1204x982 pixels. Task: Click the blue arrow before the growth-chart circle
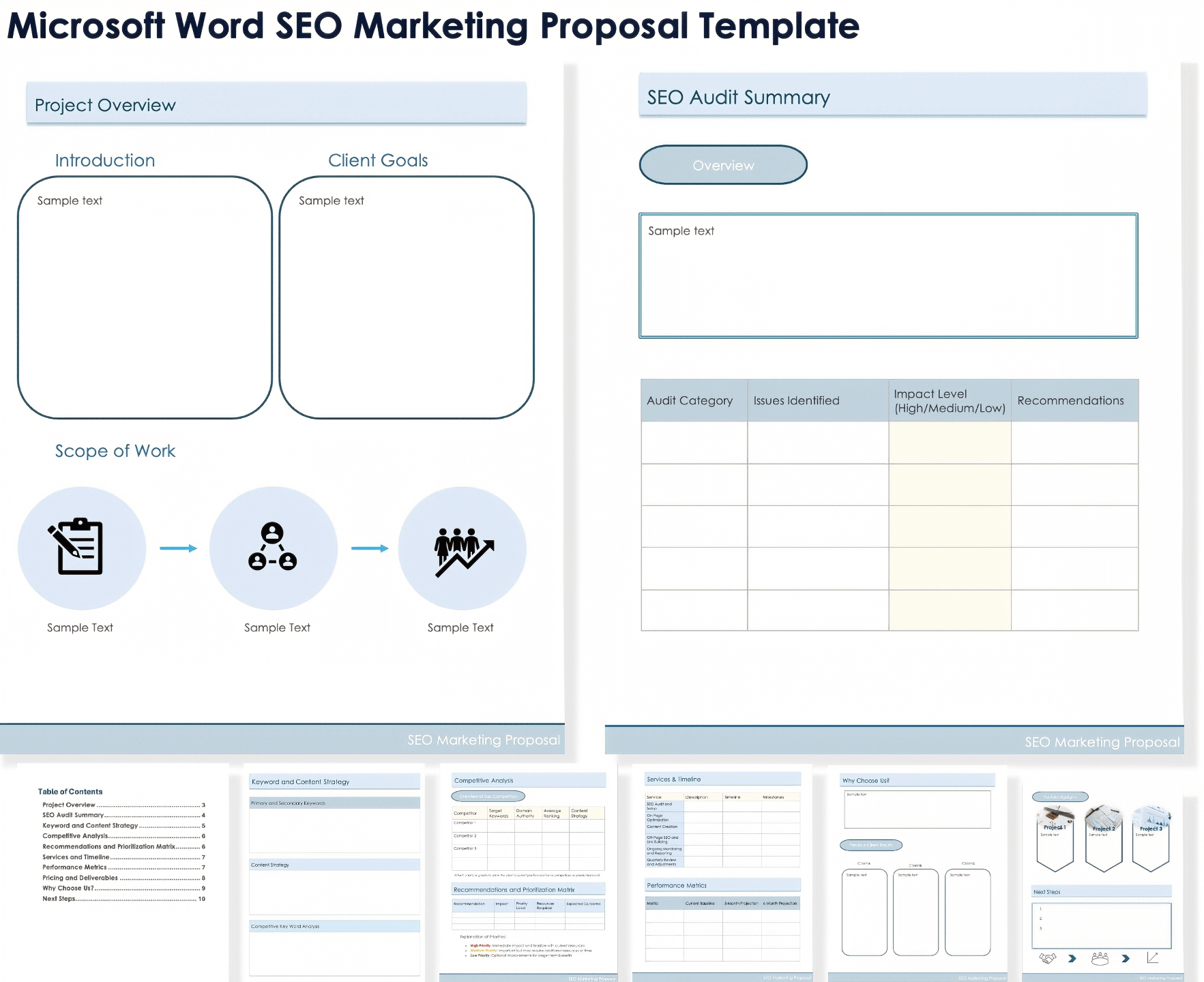pos(370,548)
